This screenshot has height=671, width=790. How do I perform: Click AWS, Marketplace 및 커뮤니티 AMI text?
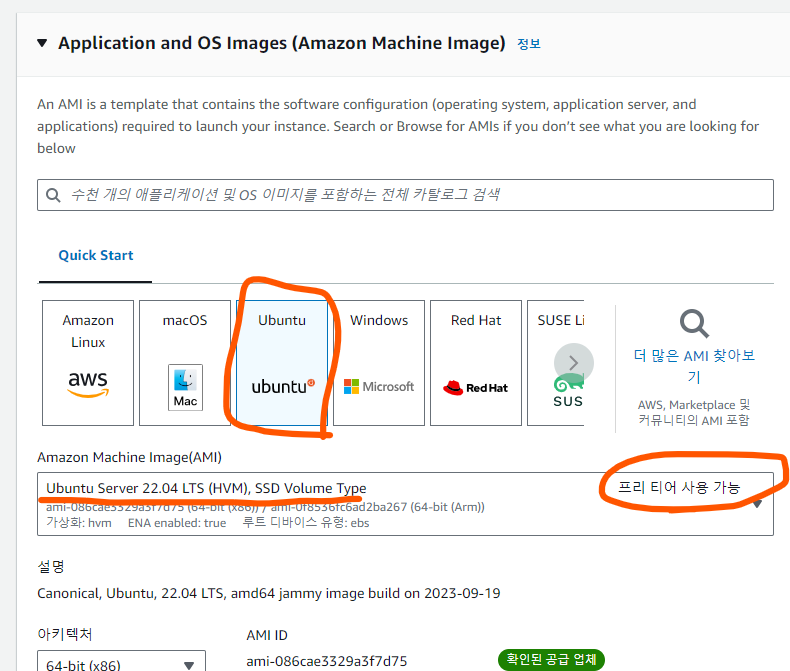coord(694,413)
